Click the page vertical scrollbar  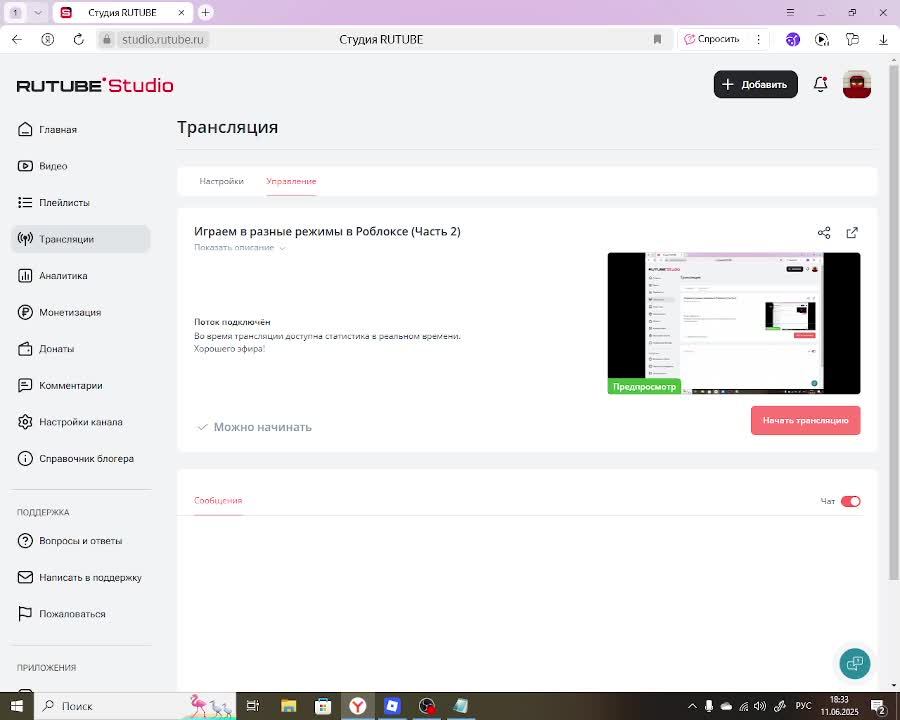click(894, 322)
